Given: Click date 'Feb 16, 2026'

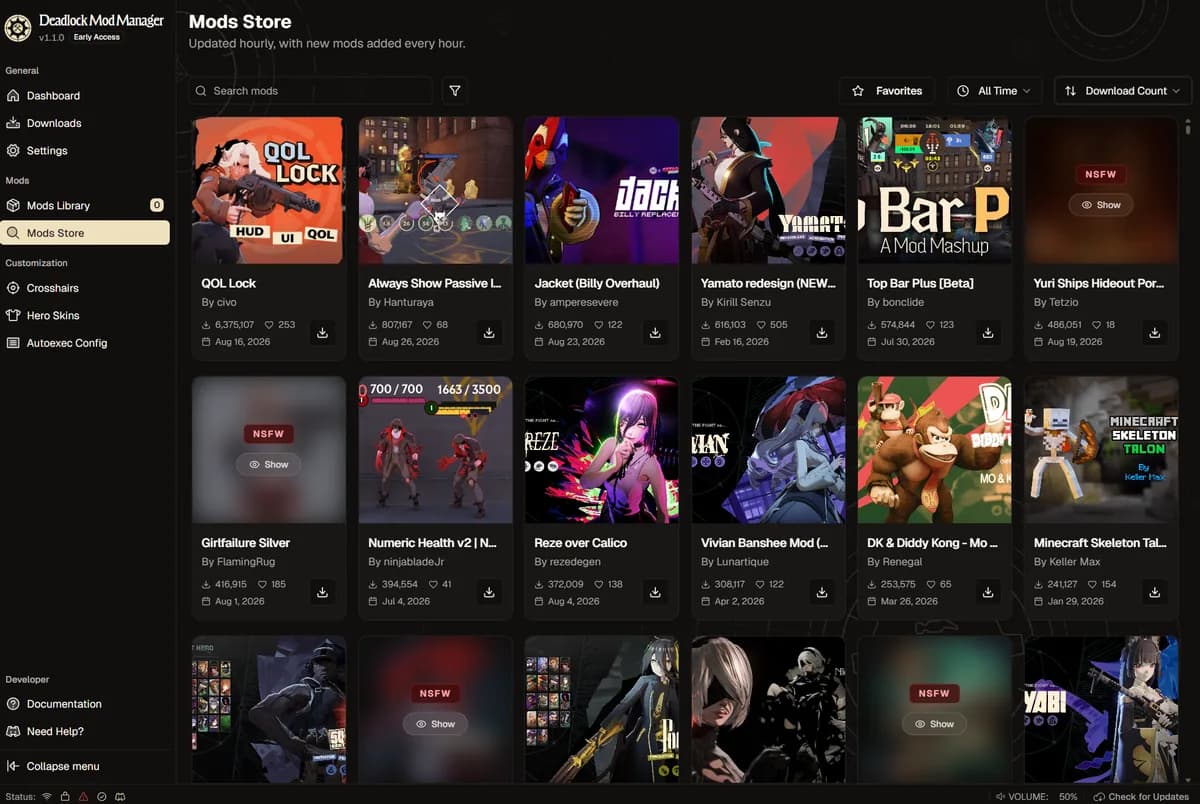Looking at the screenshot, I should pos(742,342).
